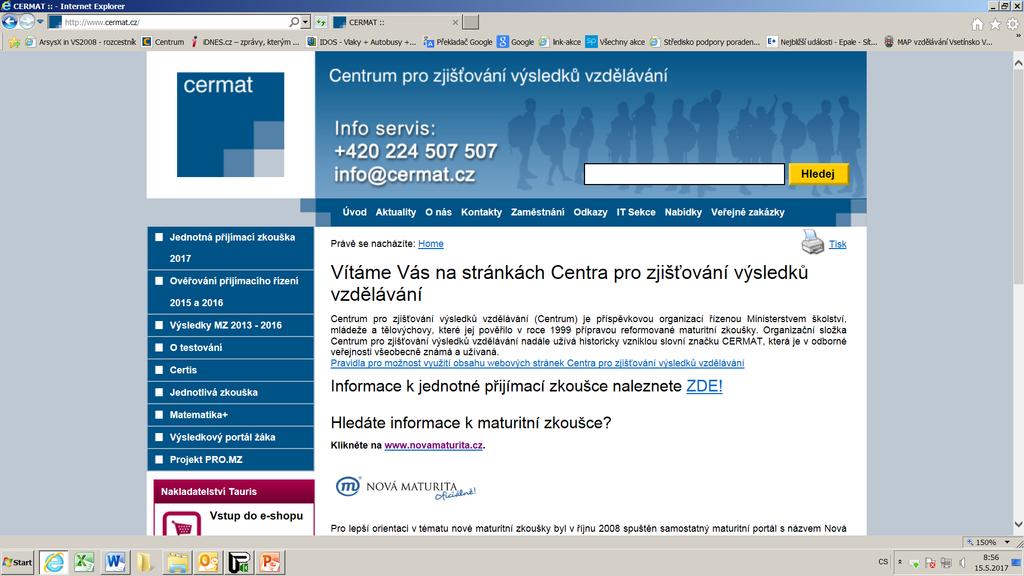Refresh the page with the green arrows icon

click(321, 22)
